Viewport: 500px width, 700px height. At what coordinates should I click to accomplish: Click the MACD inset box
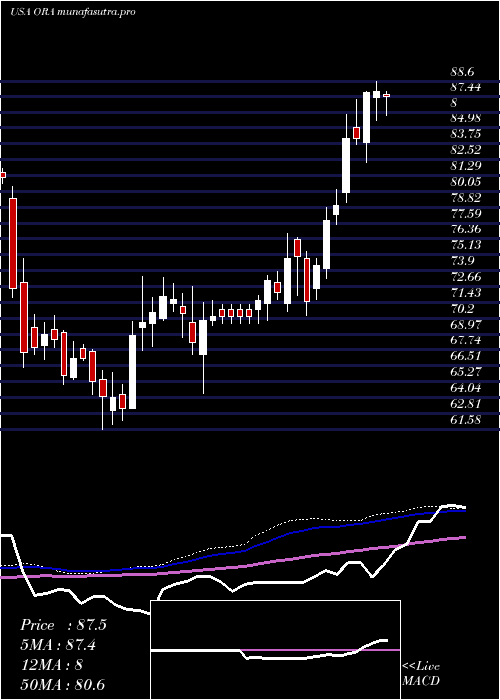click(275, 650)
